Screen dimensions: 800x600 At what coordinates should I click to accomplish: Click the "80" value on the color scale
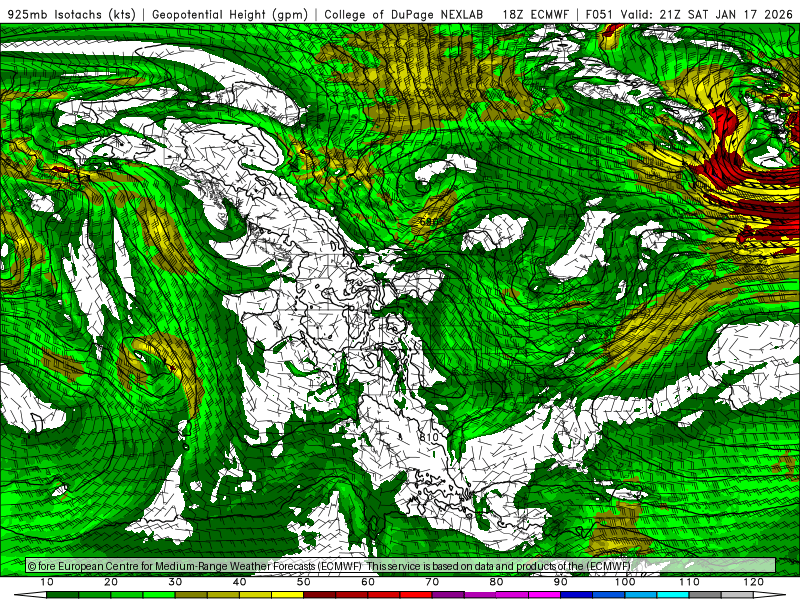[x=496, y=582]
